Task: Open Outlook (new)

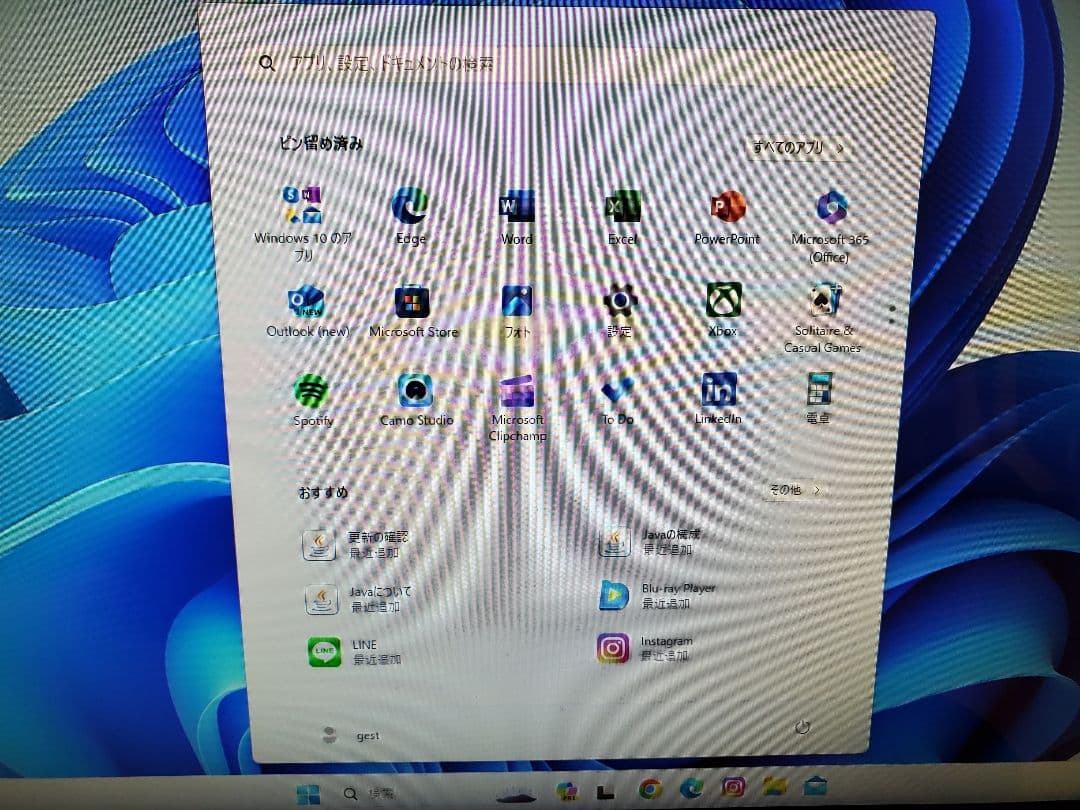Action: tap(306, 300)
